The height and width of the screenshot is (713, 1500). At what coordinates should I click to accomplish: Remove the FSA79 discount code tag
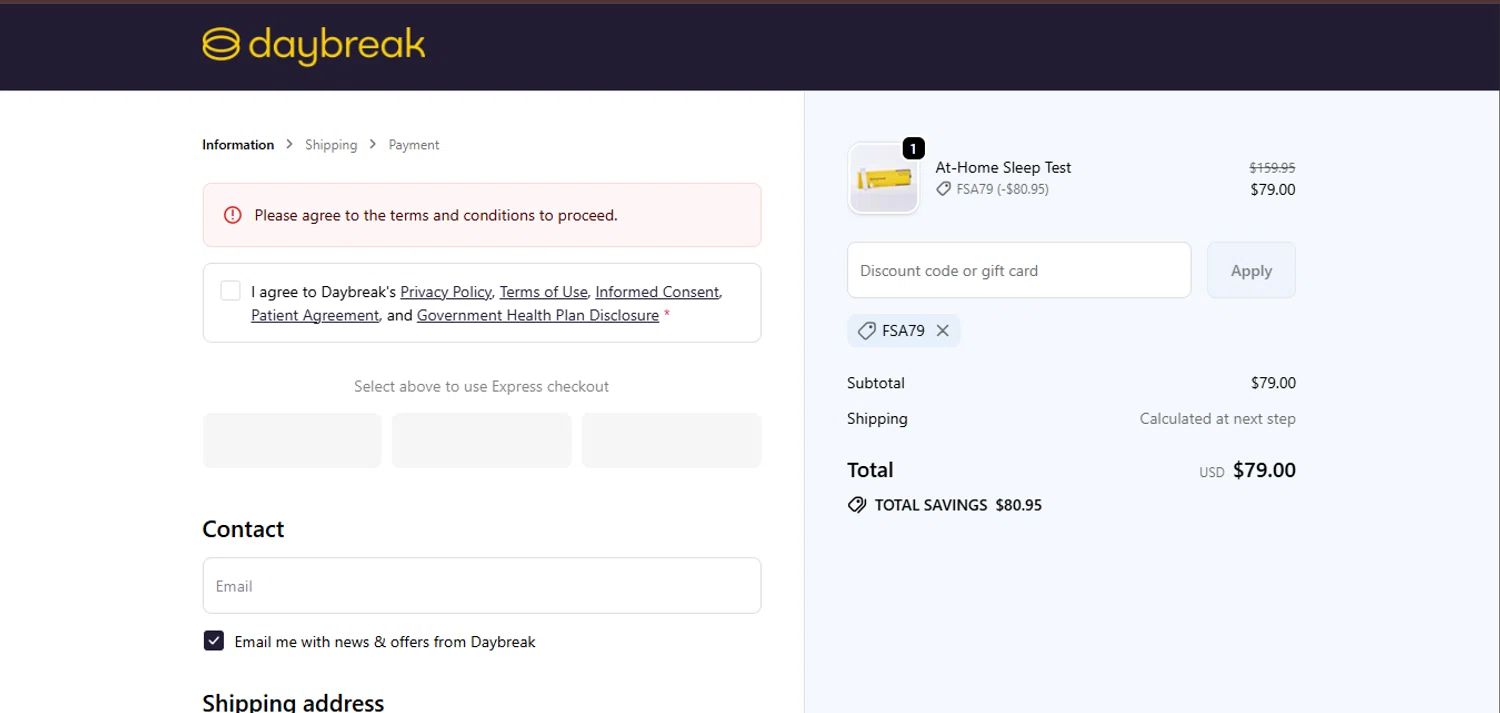pos(942,331)
